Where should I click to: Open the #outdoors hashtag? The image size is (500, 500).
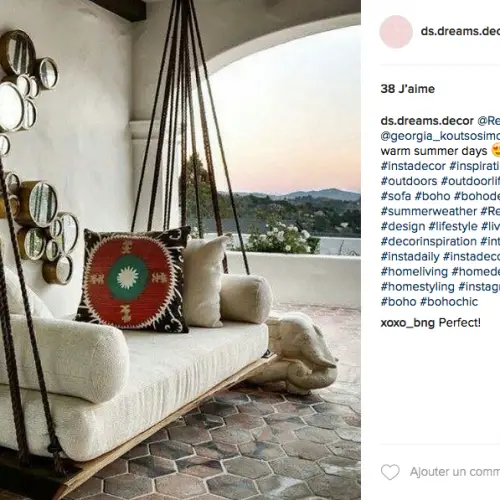coord(409,181)
